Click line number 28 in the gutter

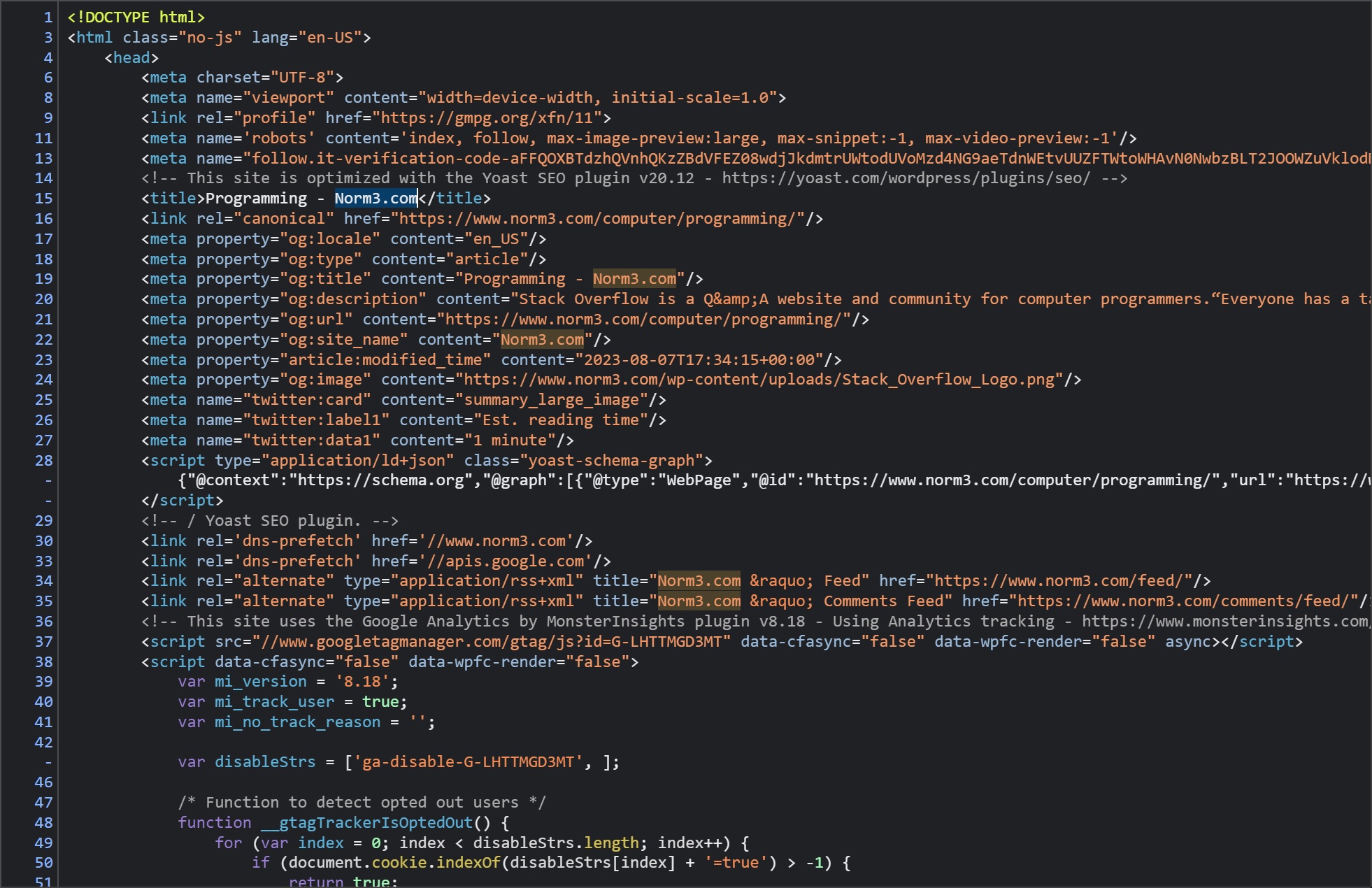pos(43,461)
